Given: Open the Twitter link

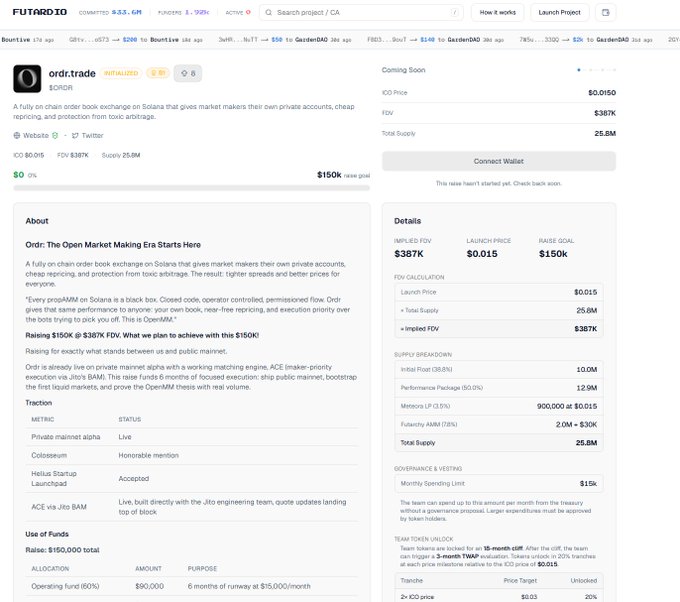Looking at the screenshot, I should (x=92, y=135).
